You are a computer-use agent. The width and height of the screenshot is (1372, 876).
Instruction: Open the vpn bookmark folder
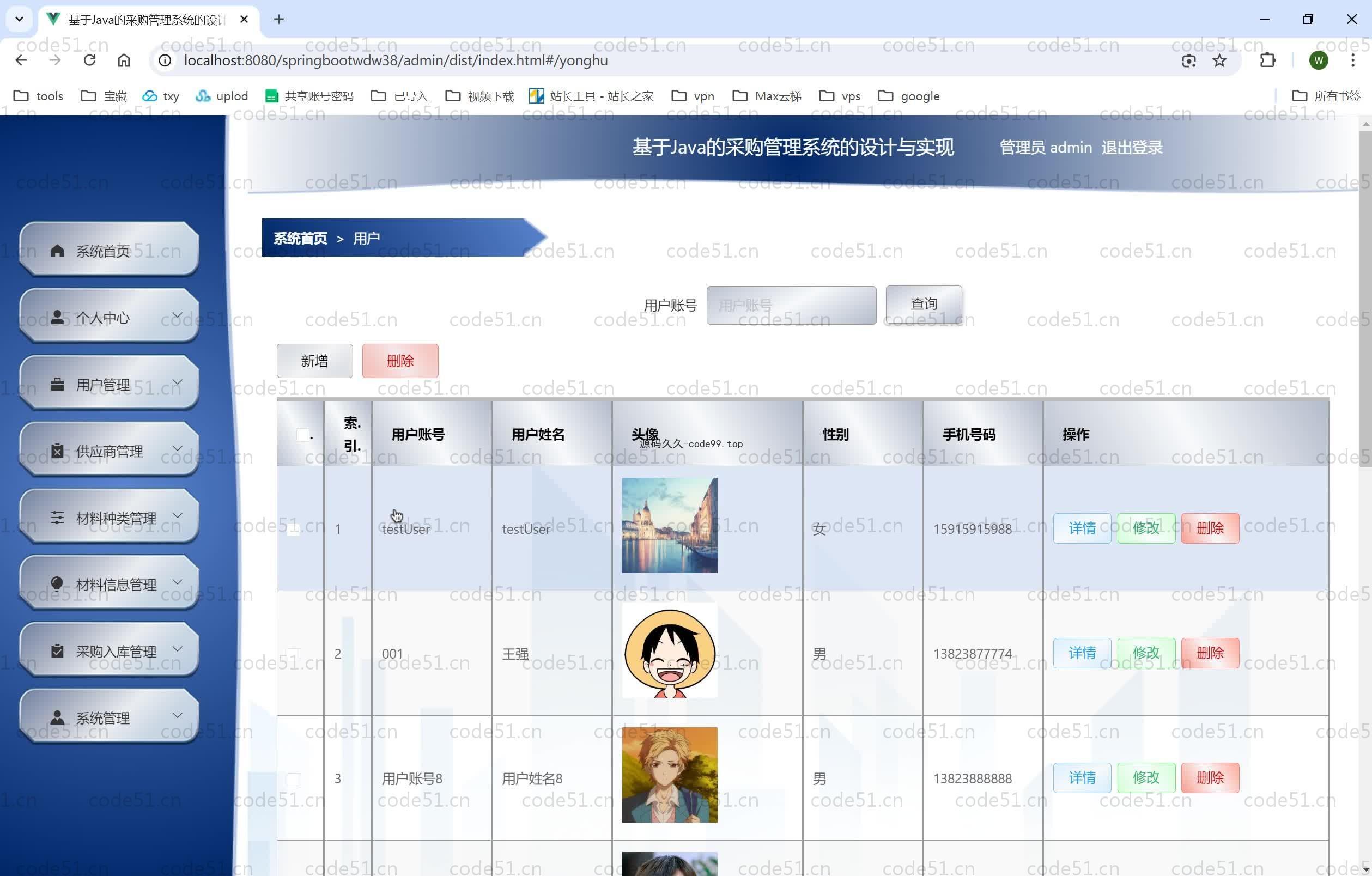pyautogui.click(x=693, y=96)
